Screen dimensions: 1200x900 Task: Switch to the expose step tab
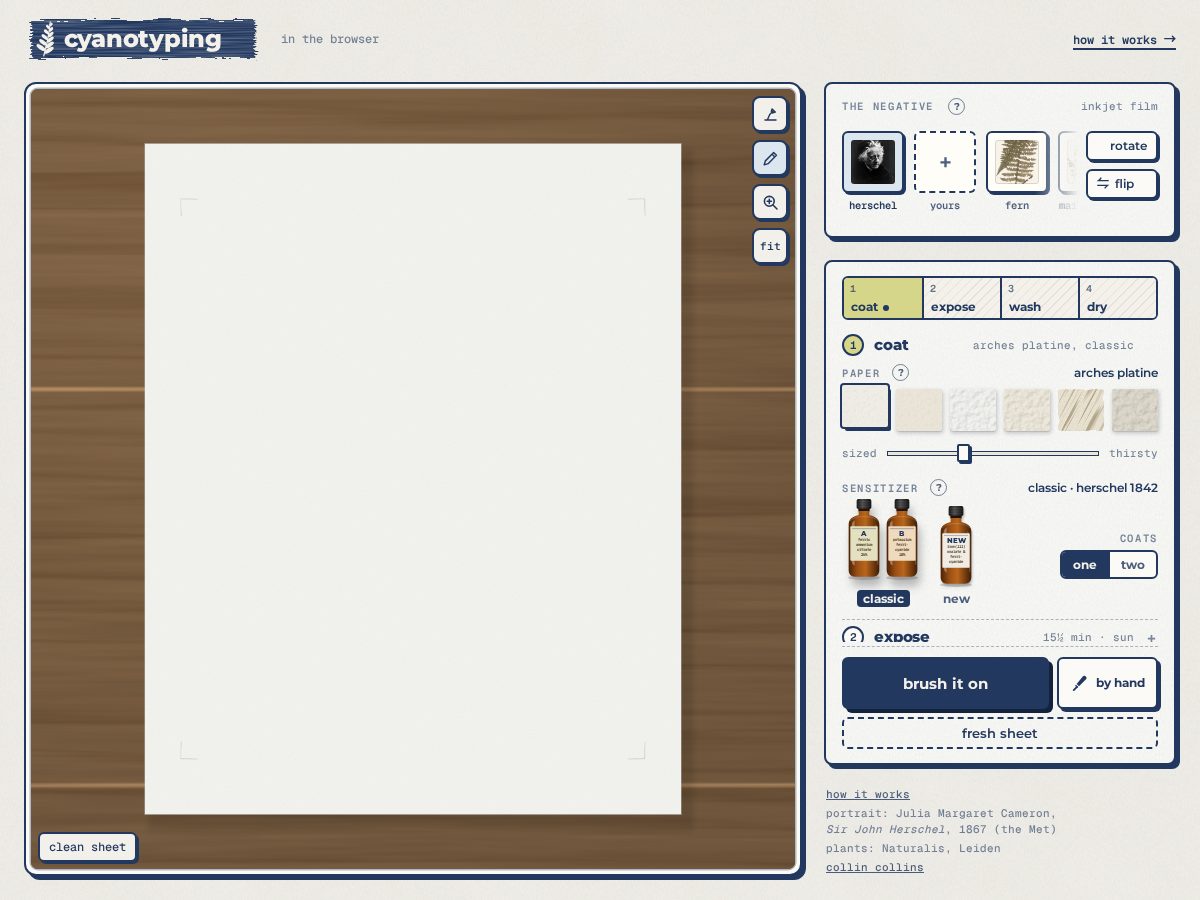point(961,298)
